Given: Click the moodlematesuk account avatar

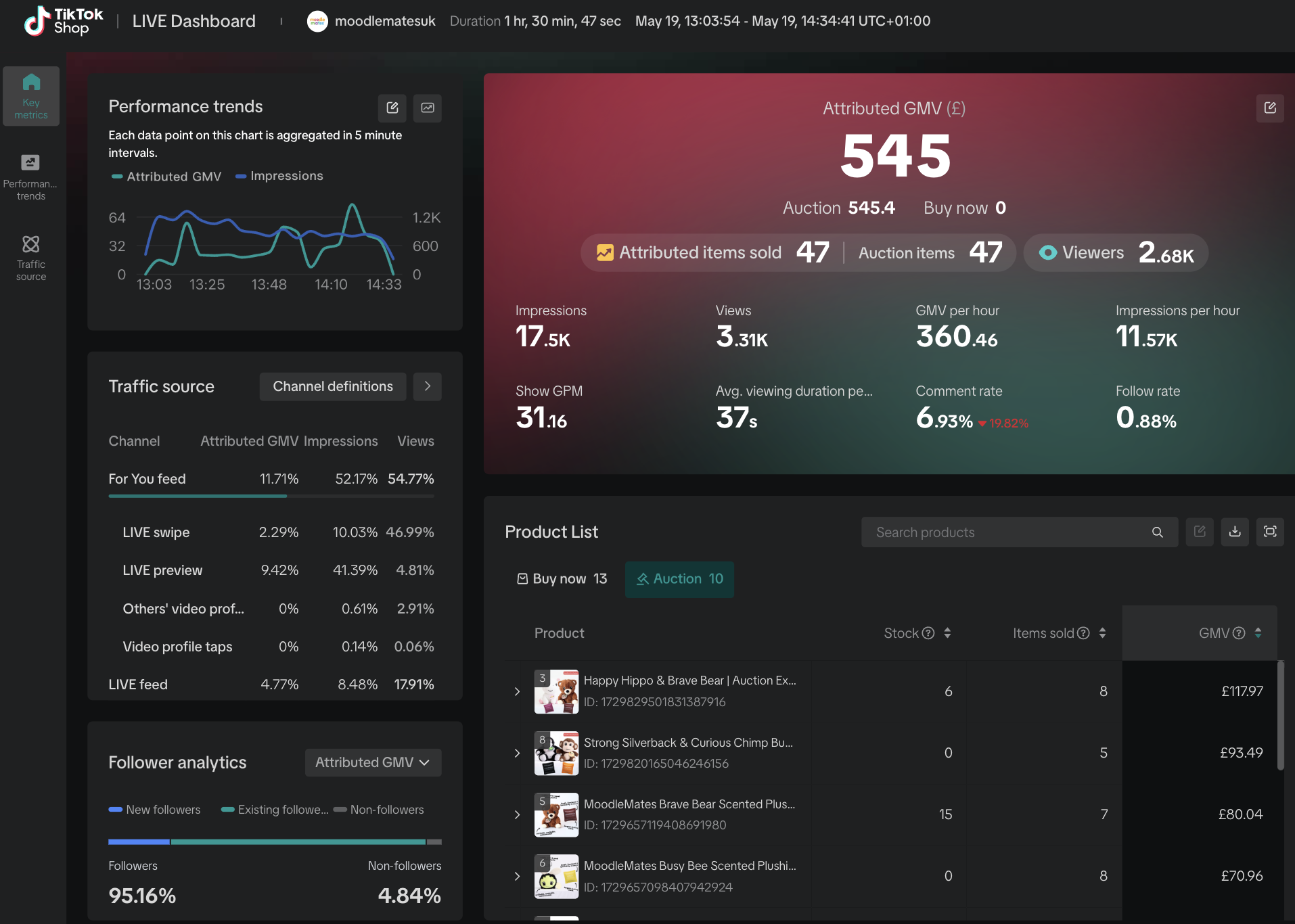Looking at the screenshot, I should coord(317,21).
